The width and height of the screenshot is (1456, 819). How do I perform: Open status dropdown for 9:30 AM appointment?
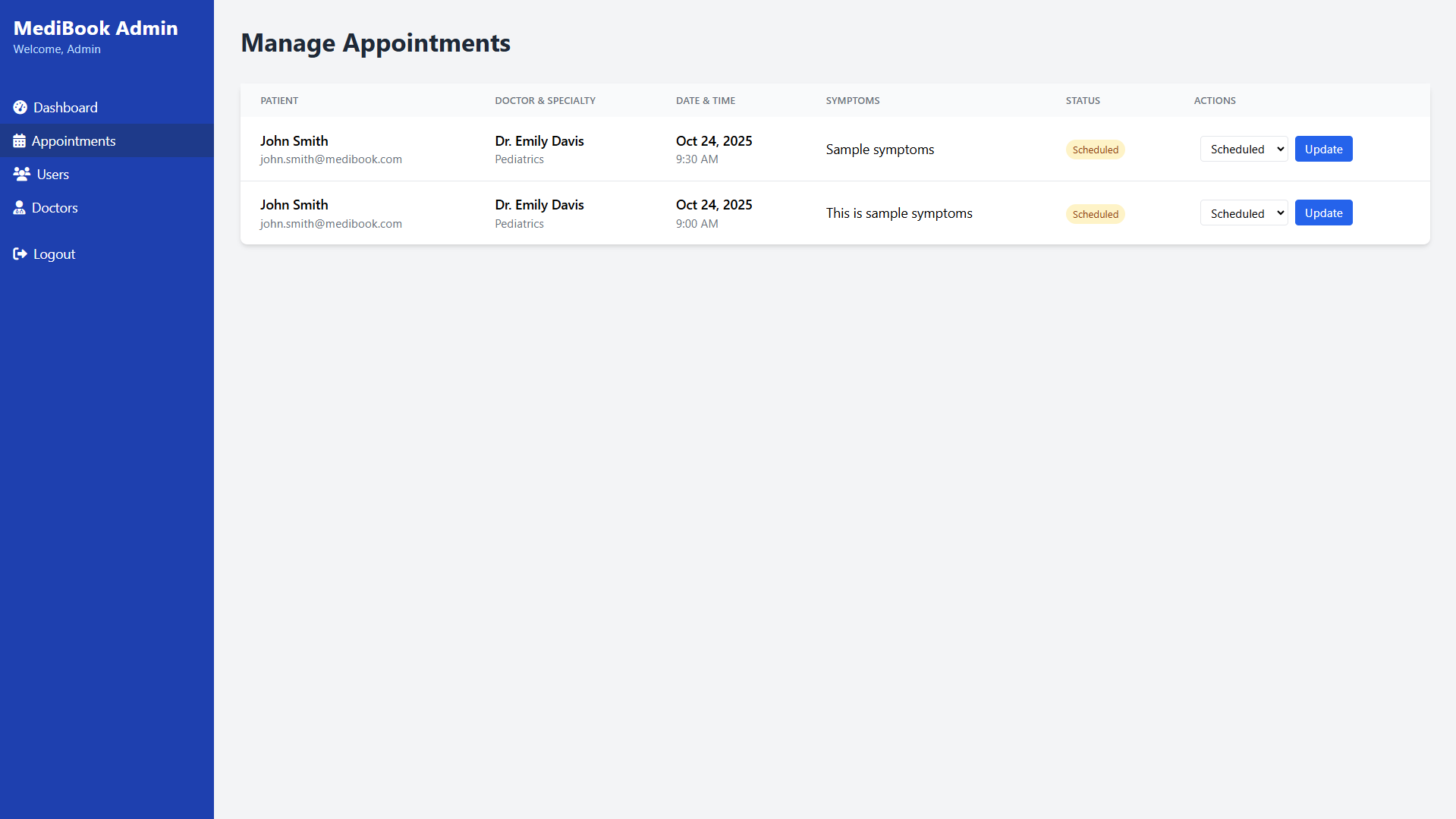click(x=1244, y=150)
